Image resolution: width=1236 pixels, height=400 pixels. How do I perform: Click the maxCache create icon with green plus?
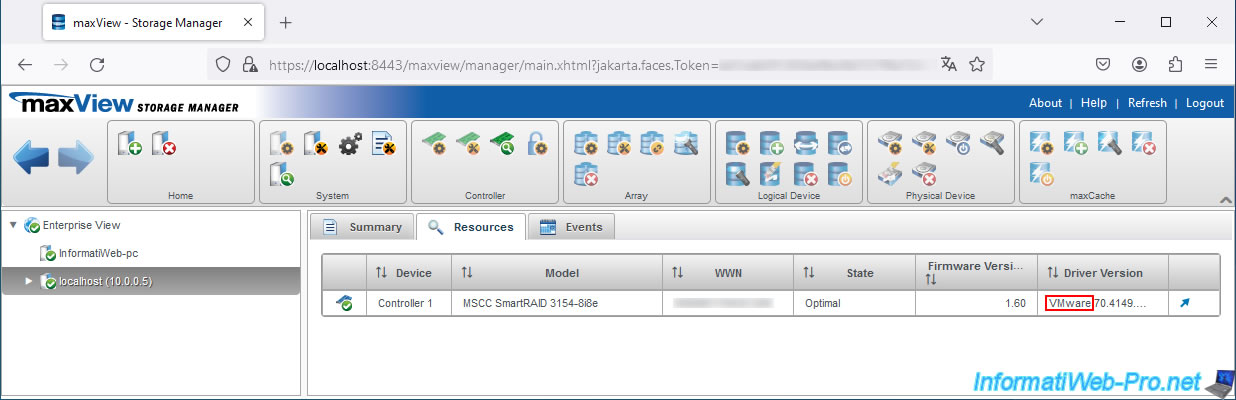click(1075, 145)
